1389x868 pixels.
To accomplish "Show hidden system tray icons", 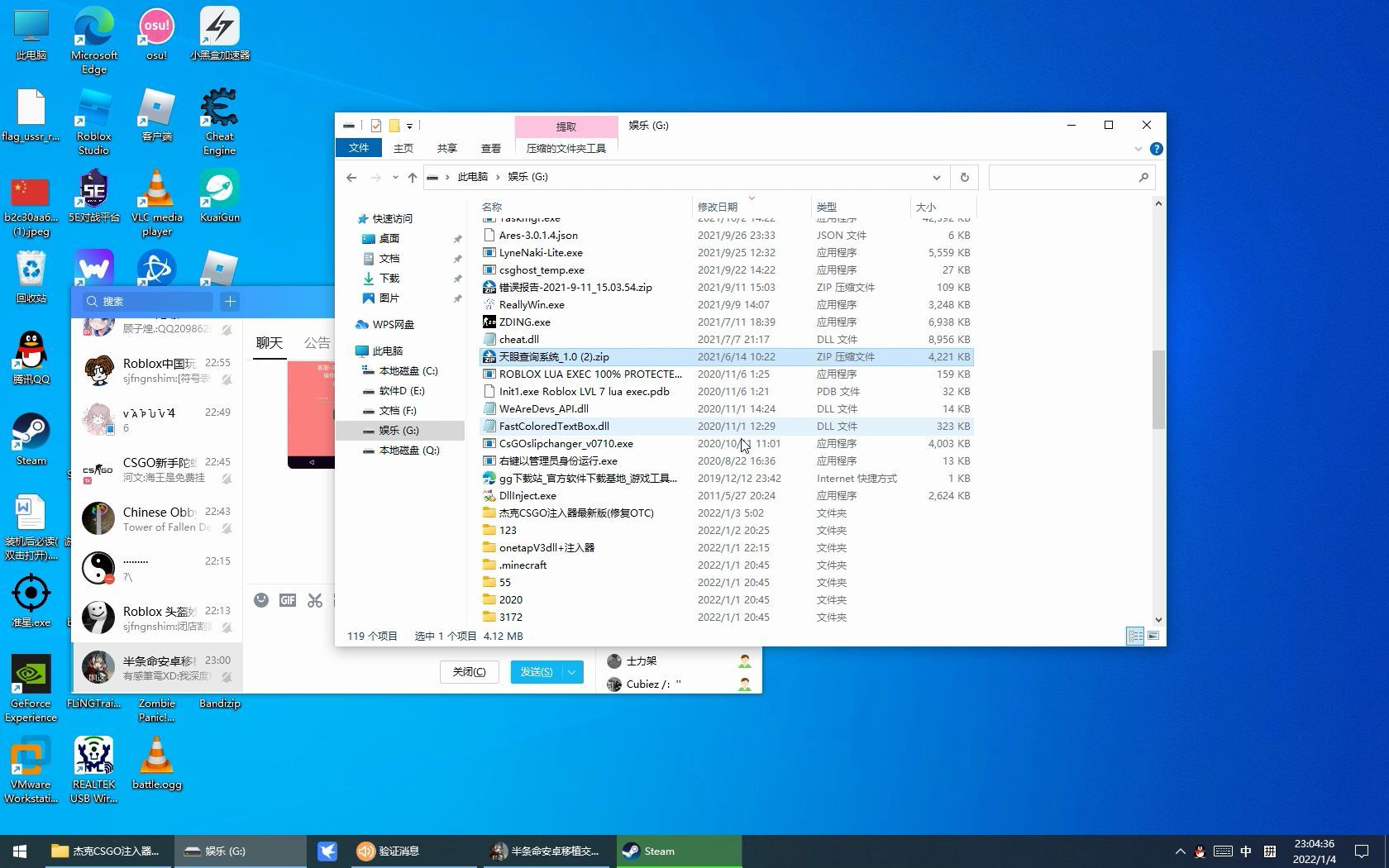I will (1180, 851).
